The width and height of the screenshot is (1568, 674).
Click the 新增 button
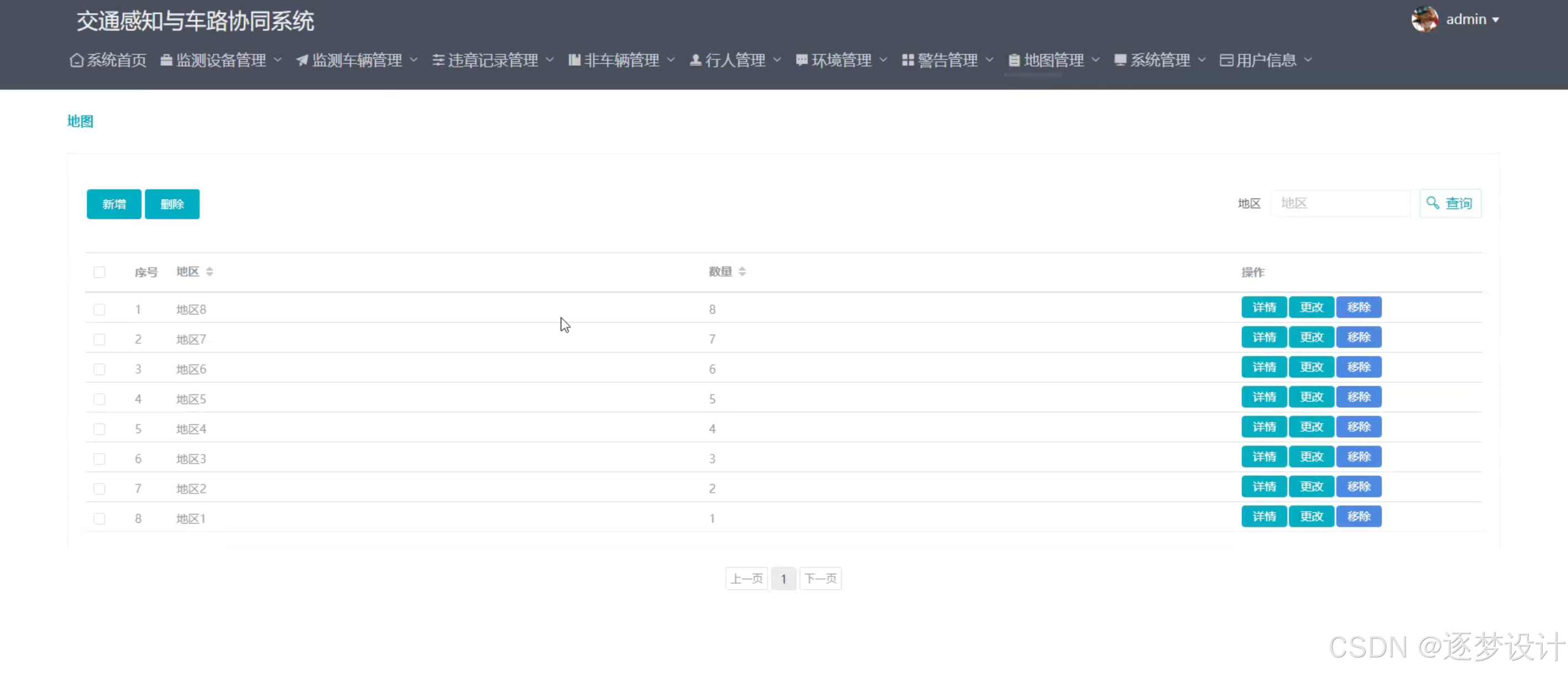114,204
